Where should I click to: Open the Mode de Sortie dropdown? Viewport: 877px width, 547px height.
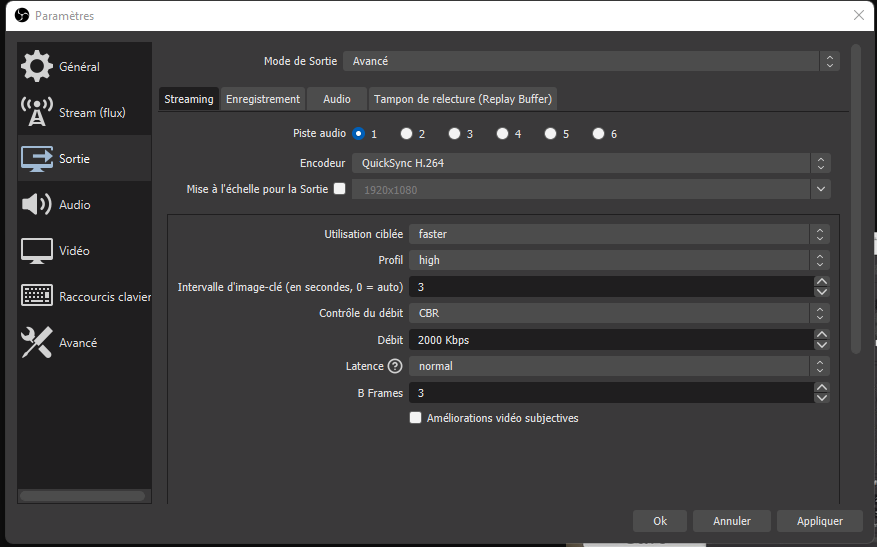[x=590, y=61]
